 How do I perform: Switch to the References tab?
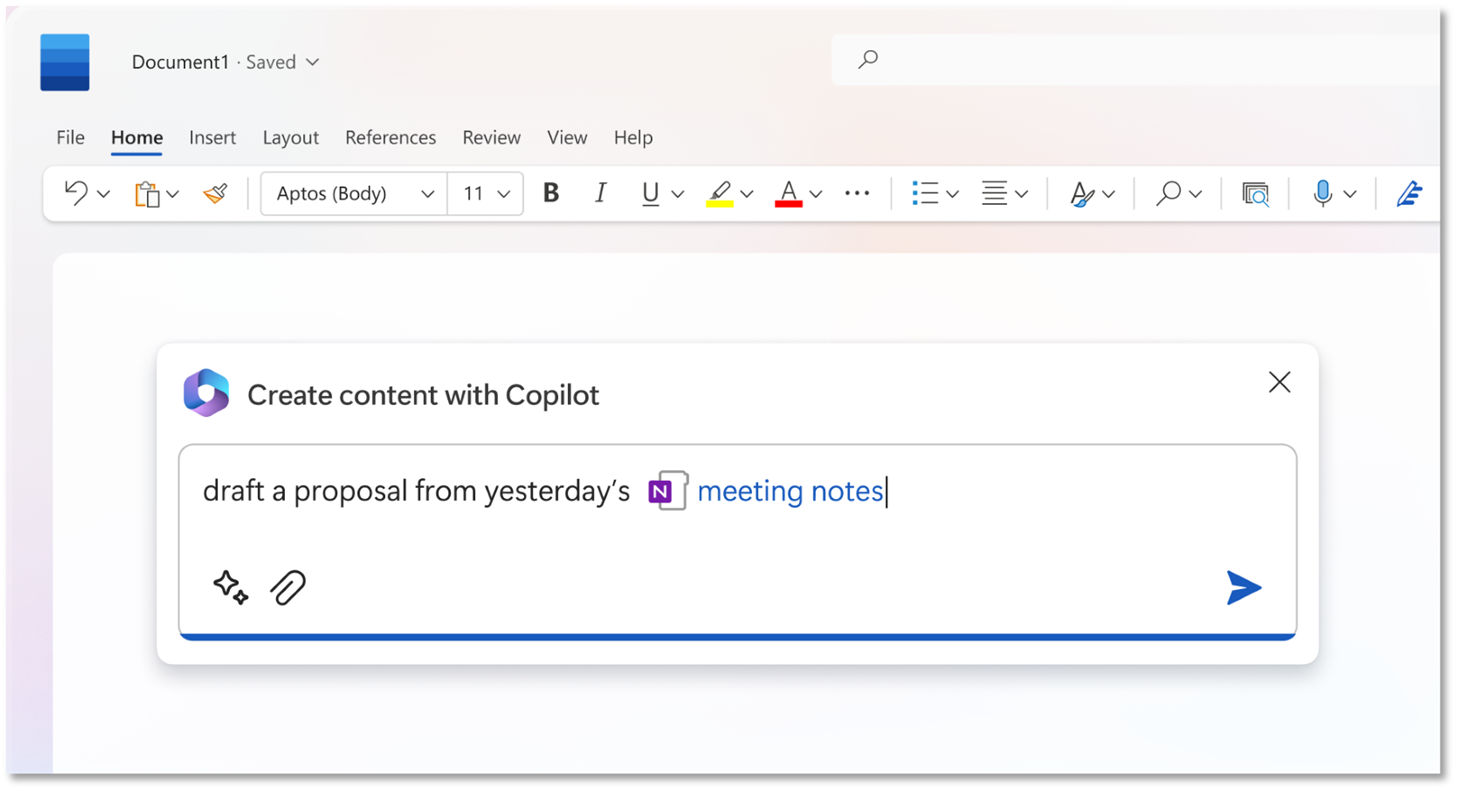coord(391,138)
